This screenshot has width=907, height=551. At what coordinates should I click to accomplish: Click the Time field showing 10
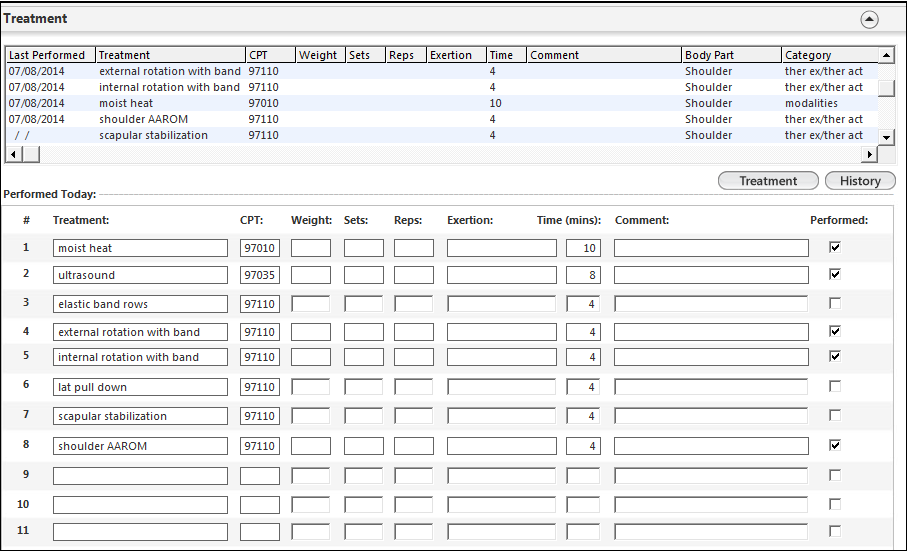(x=583, y=248)
